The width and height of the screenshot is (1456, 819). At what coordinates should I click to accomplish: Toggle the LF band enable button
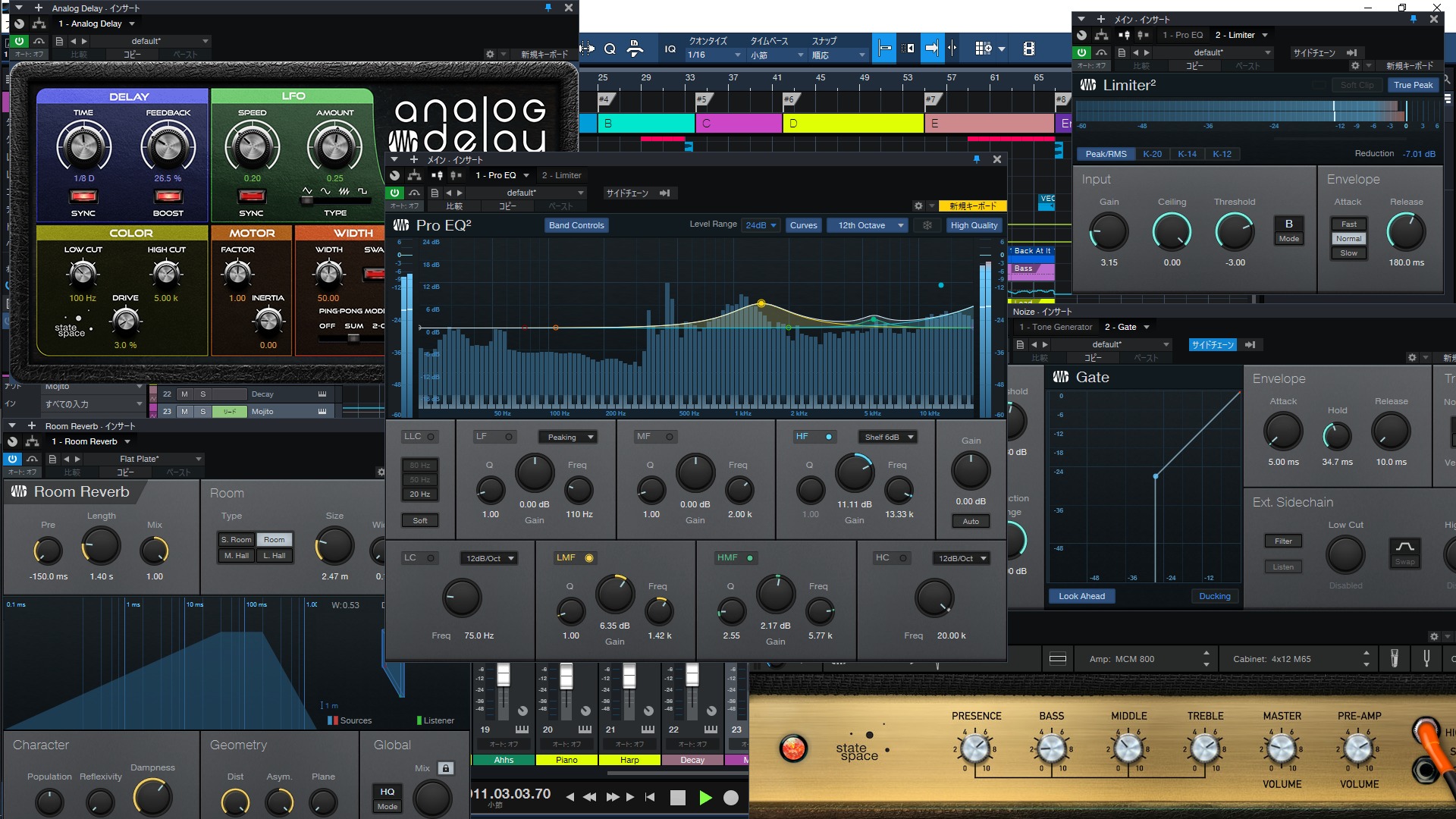tap(509, 437)
